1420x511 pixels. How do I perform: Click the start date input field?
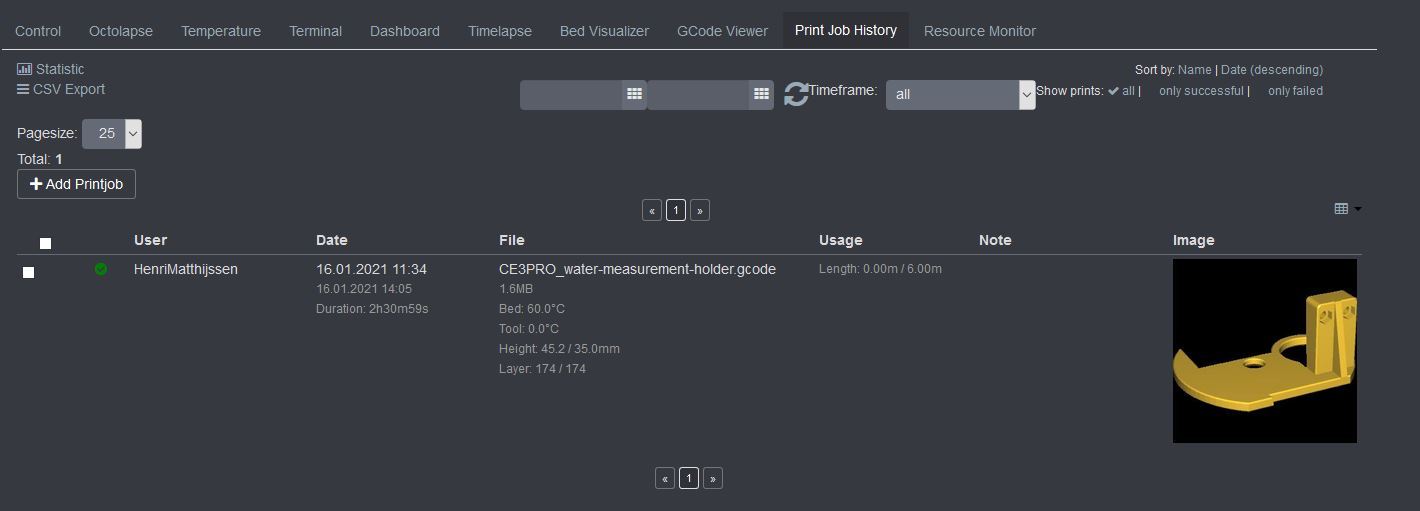[x=572, y=94]
